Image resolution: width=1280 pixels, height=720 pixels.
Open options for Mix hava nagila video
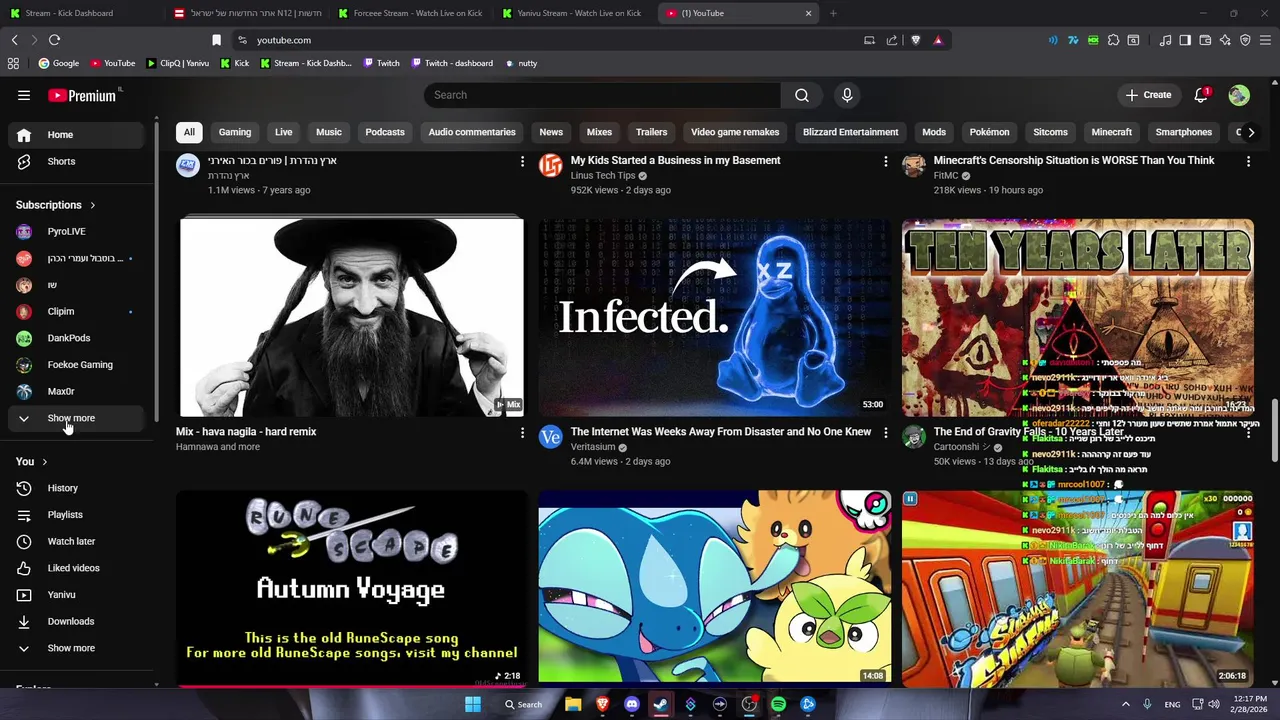522,433
